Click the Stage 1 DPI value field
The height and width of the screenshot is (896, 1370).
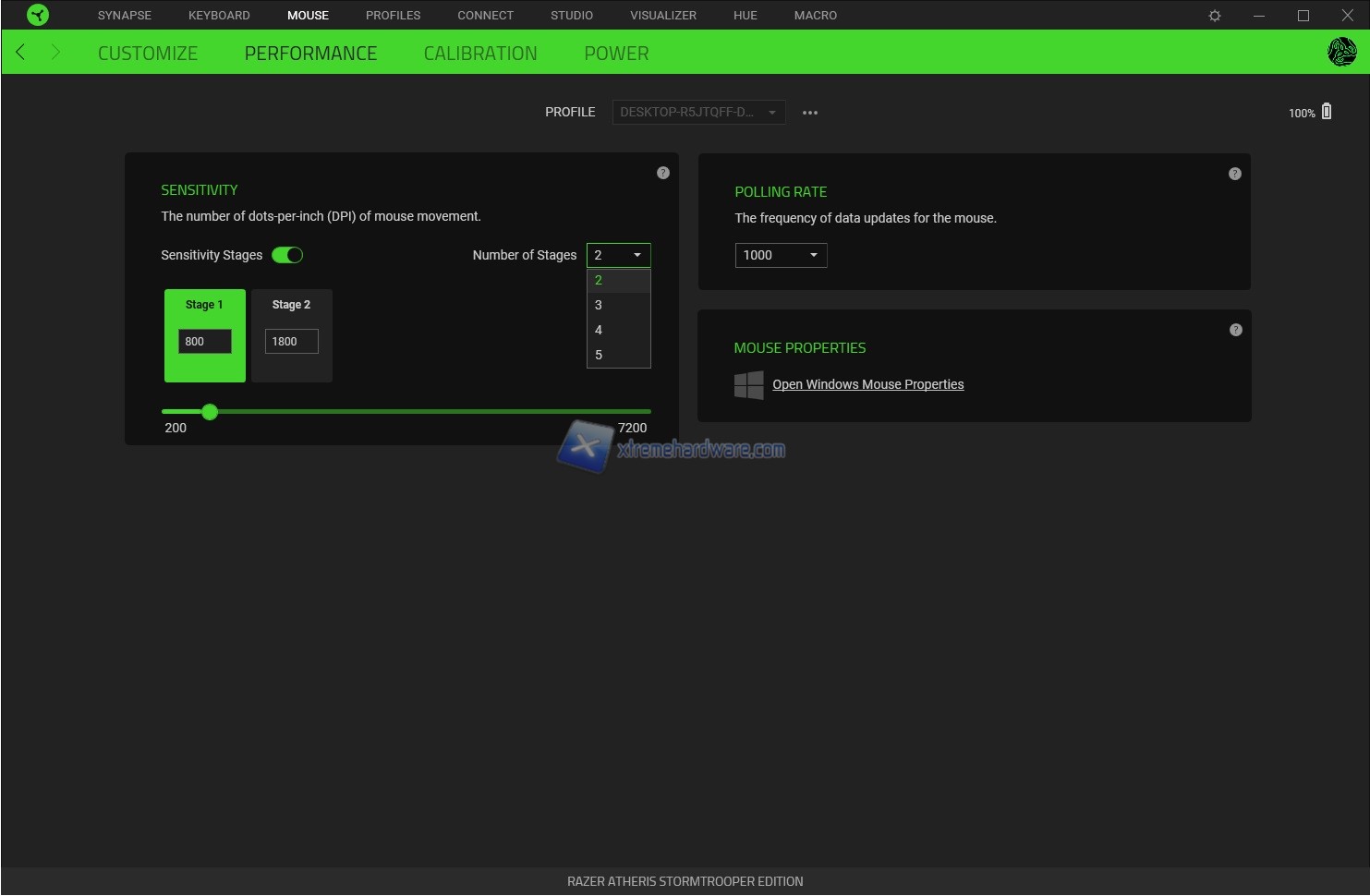[204, 341]
